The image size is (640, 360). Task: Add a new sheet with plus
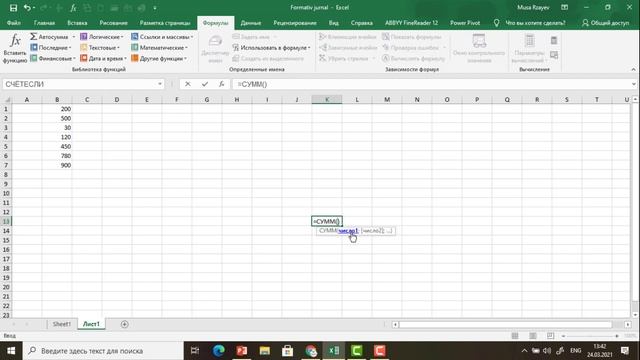coord(124,324)
